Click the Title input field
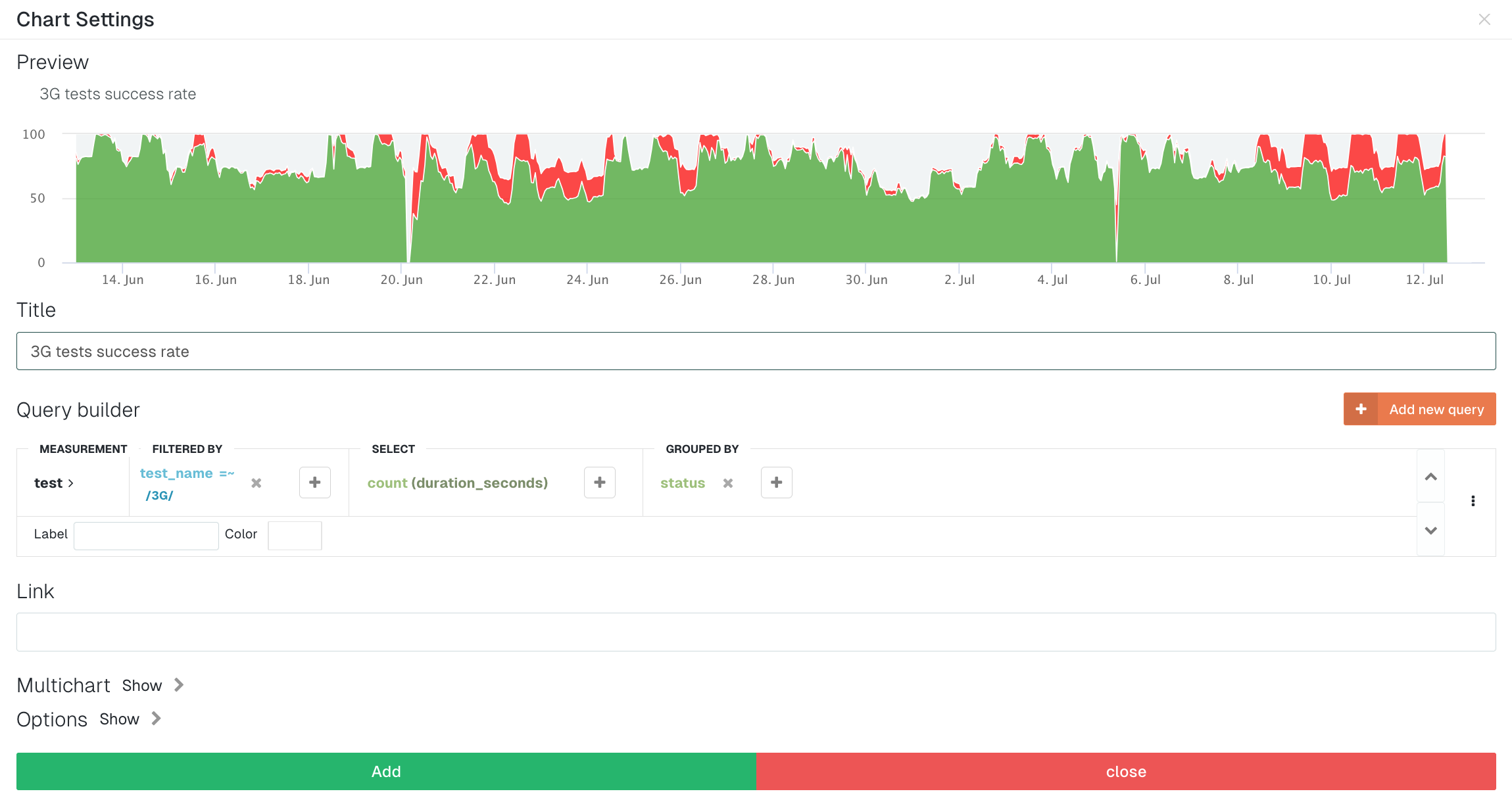The width and height of the screenshot is (1512, 802). pyautogui.click(x=756, y=351)
